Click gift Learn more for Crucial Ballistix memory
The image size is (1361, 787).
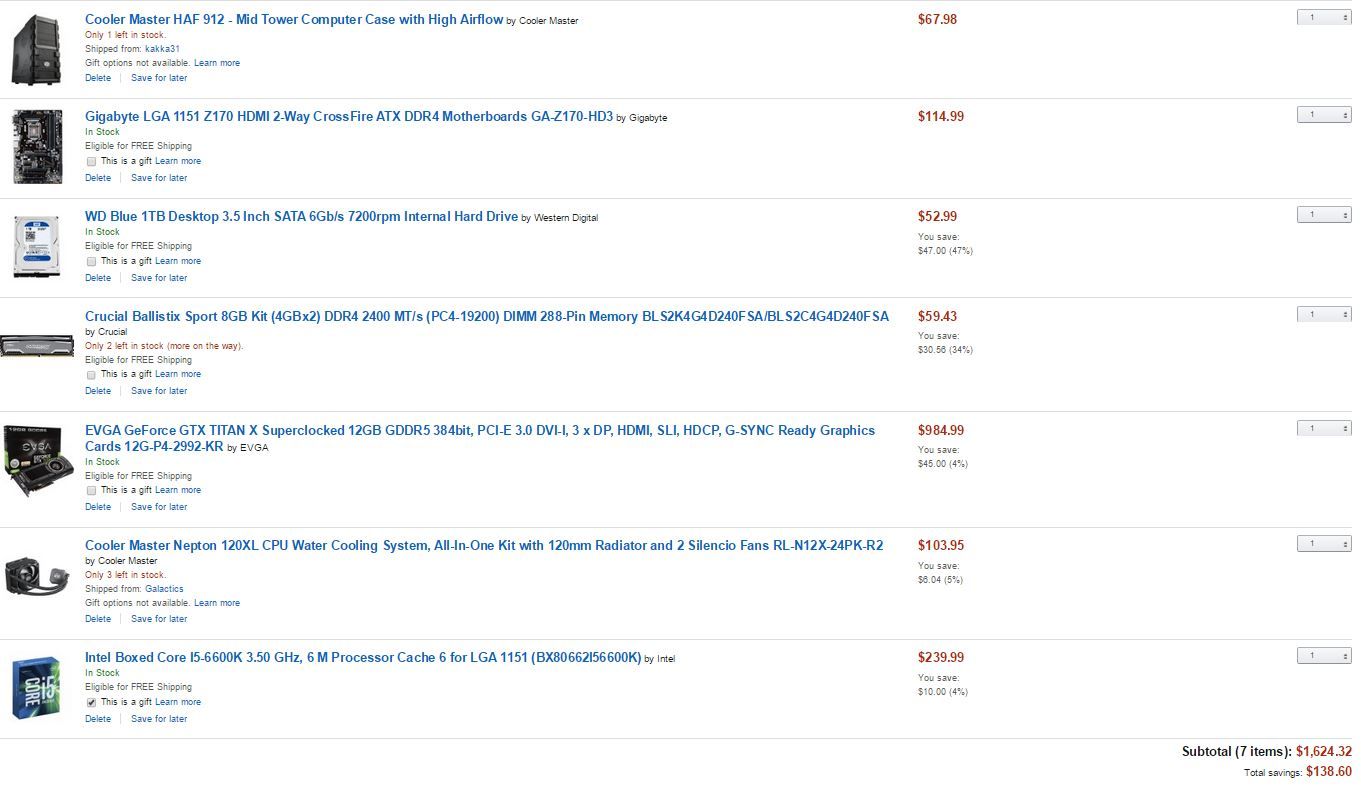(x=178, y=374)
